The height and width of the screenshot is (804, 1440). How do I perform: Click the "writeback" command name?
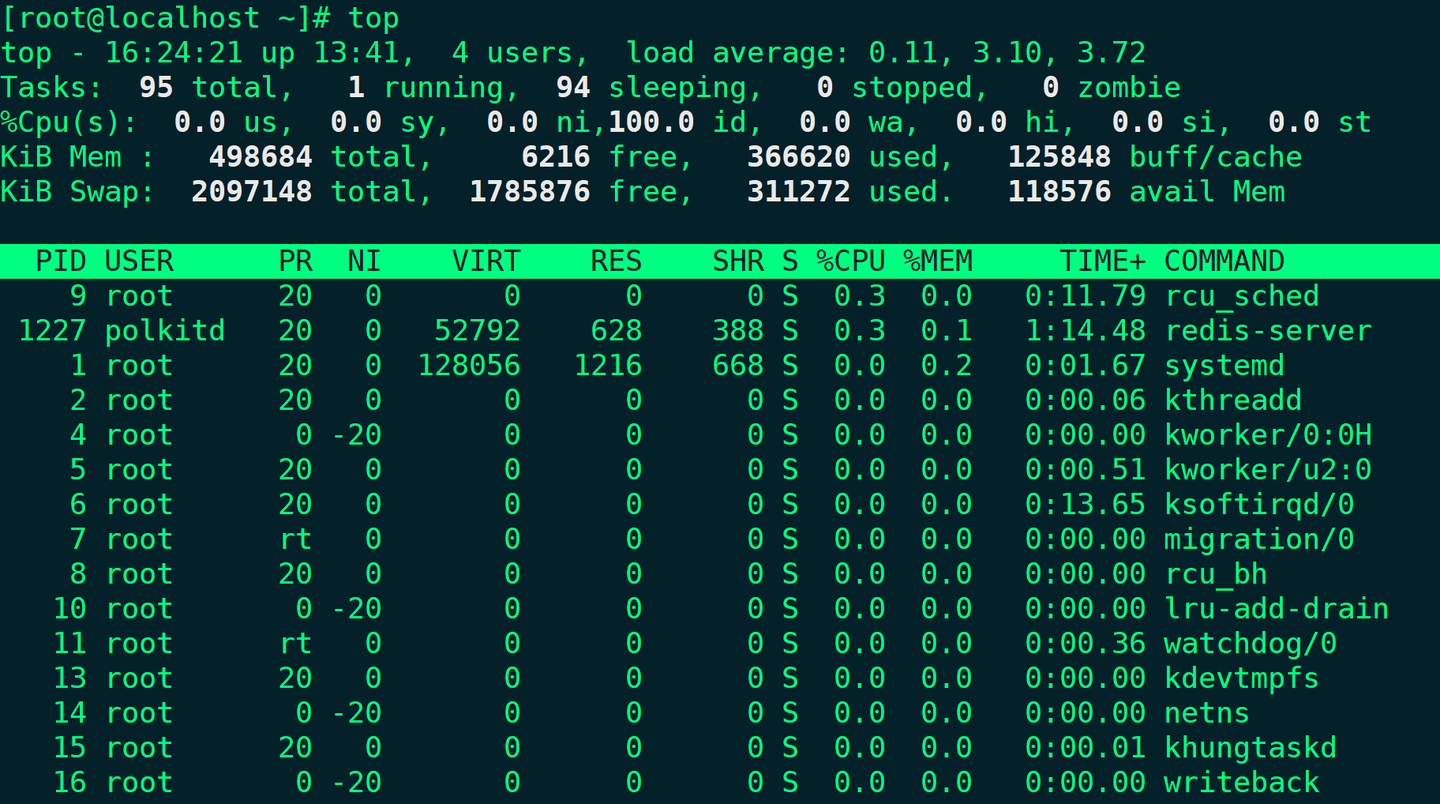[1242, 783]
